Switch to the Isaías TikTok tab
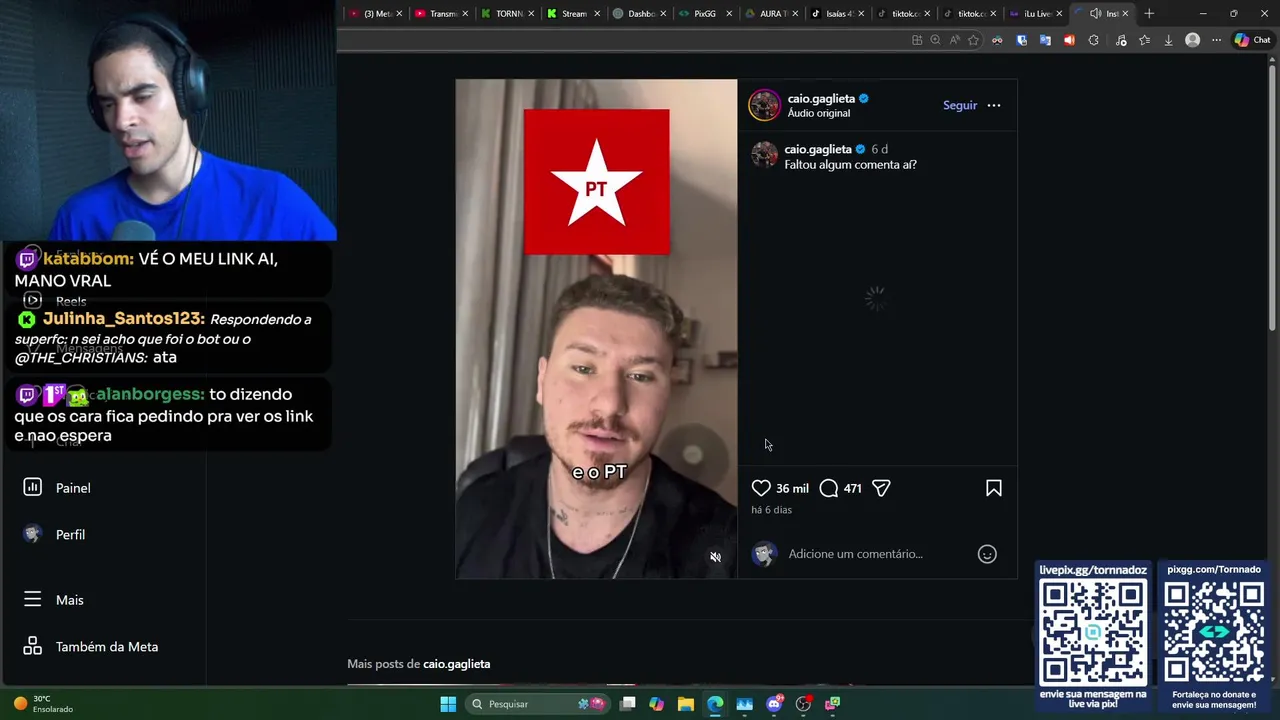This screenshot has width=1280, height=720. pos(838,13)
